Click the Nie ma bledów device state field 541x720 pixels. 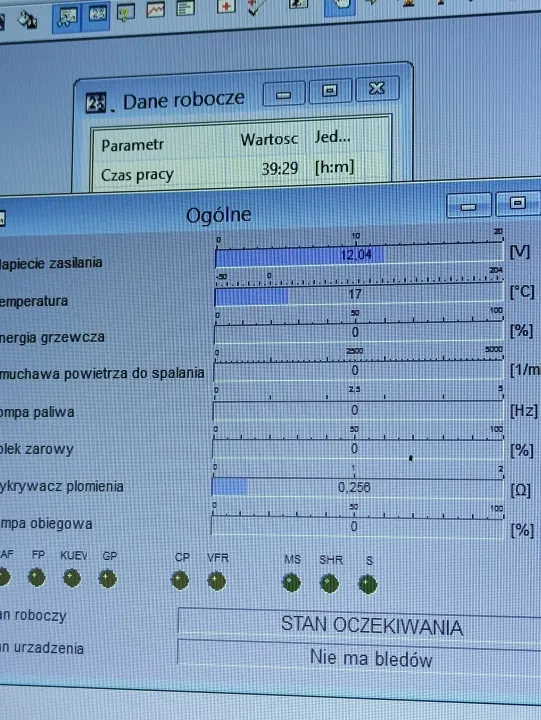(x=360, y=658)
